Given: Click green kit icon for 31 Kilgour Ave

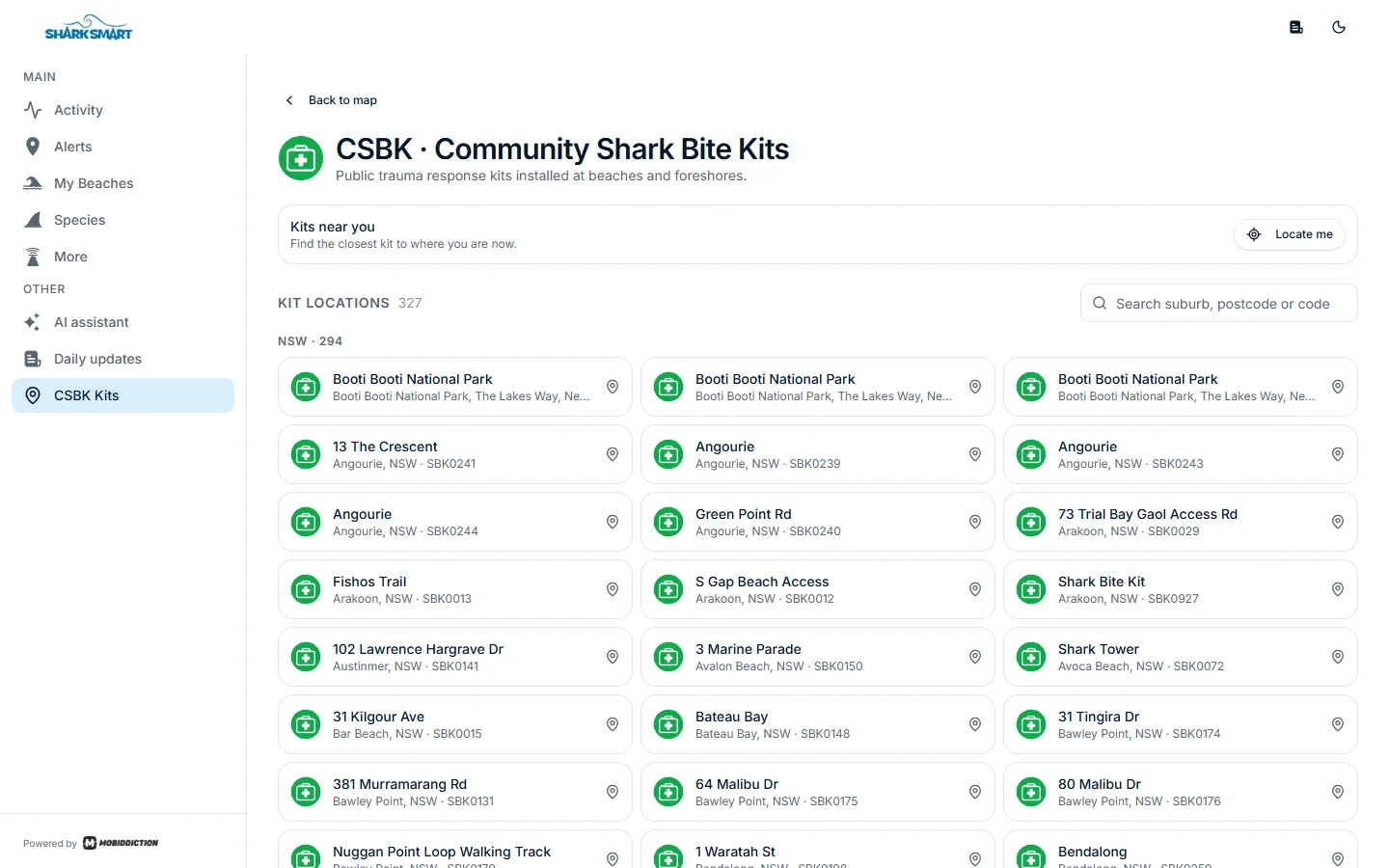Looking at the screenshot, I should point(306,724).
